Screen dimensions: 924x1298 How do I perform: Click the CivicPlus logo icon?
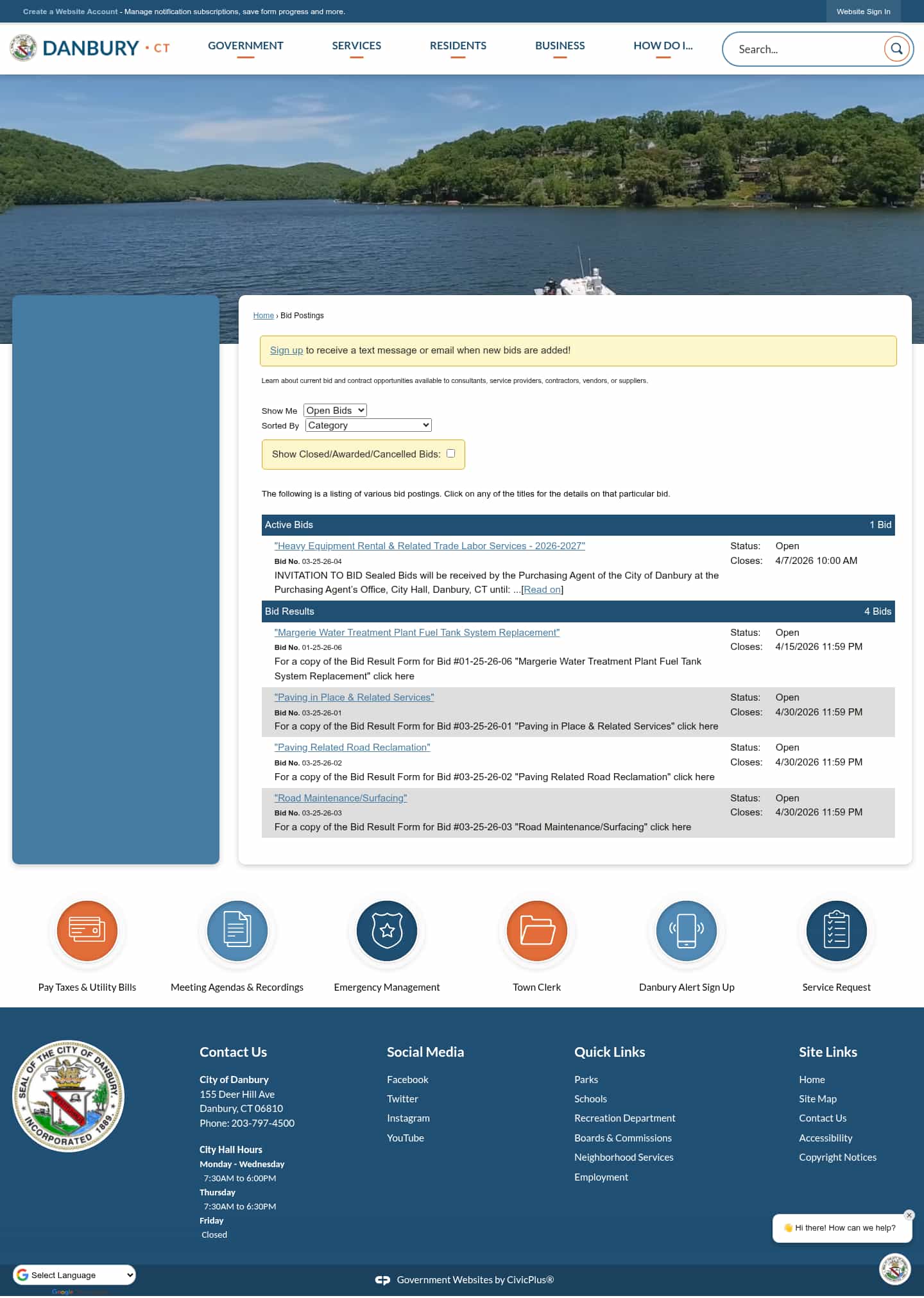click(x=382, y=1280)
